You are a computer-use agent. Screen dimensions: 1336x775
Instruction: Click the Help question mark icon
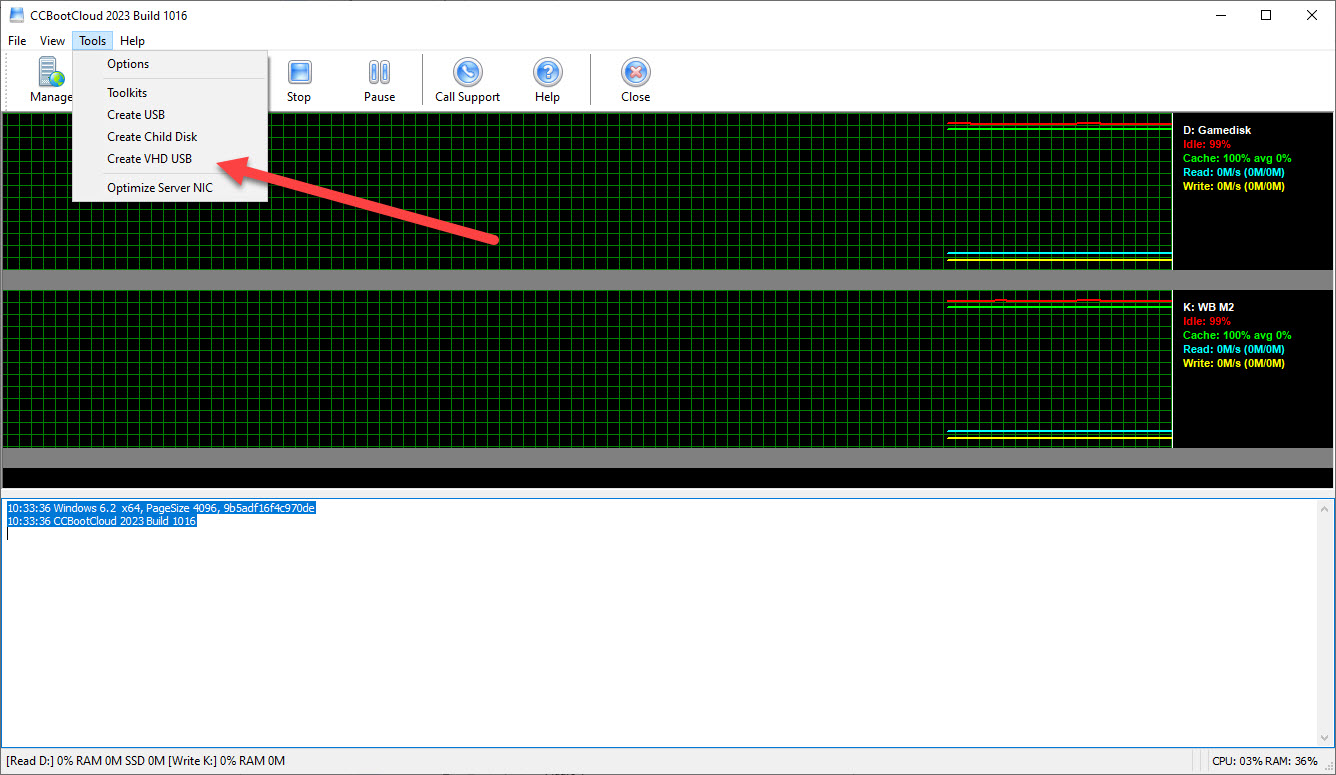click(x=547, y=73)
